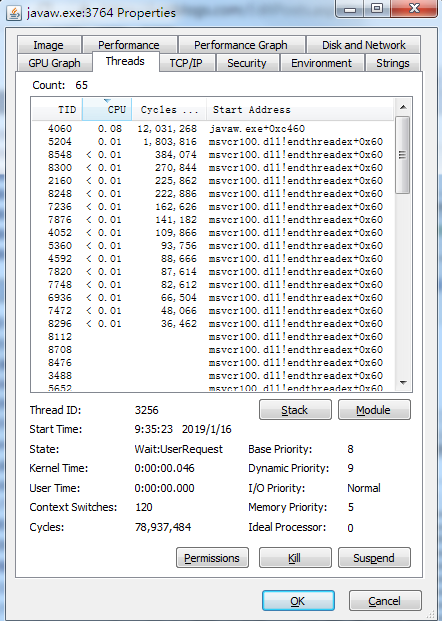Select thread row with TID 4592
This screenshot has height=621, width=442.
tap(213, 259)
